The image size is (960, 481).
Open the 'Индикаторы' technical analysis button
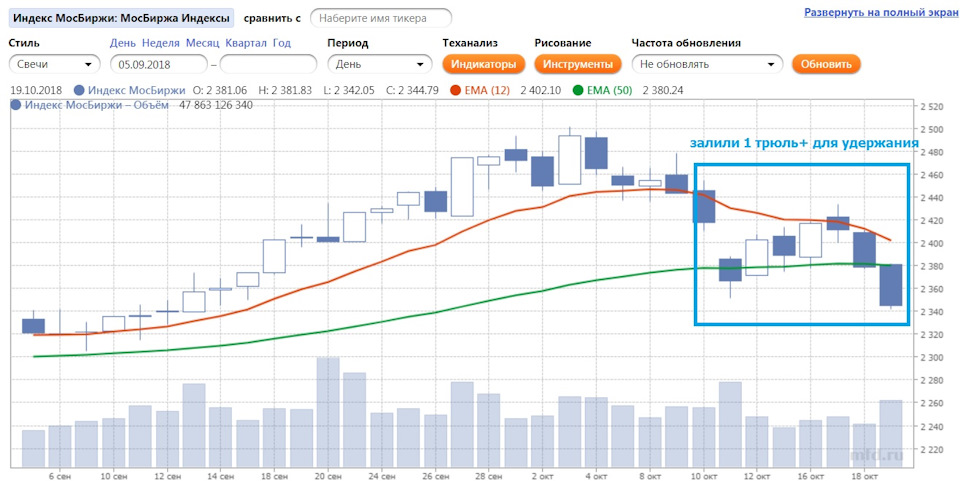click(484, 64)
